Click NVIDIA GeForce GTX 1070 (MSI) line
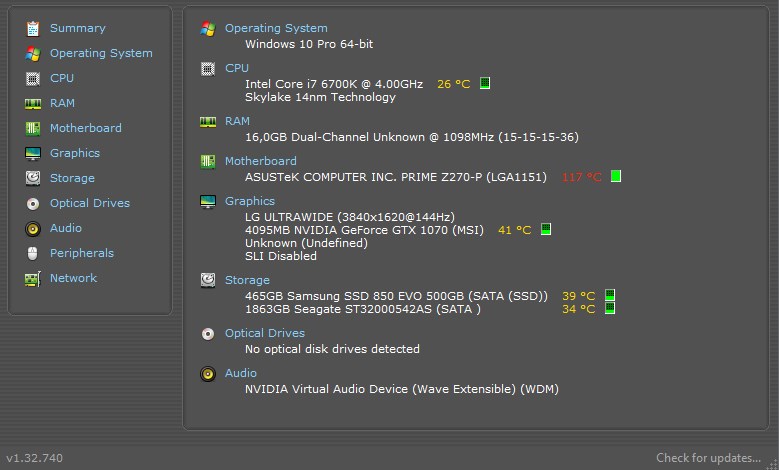This screenshot has width=779, height=470. [364, 230]
